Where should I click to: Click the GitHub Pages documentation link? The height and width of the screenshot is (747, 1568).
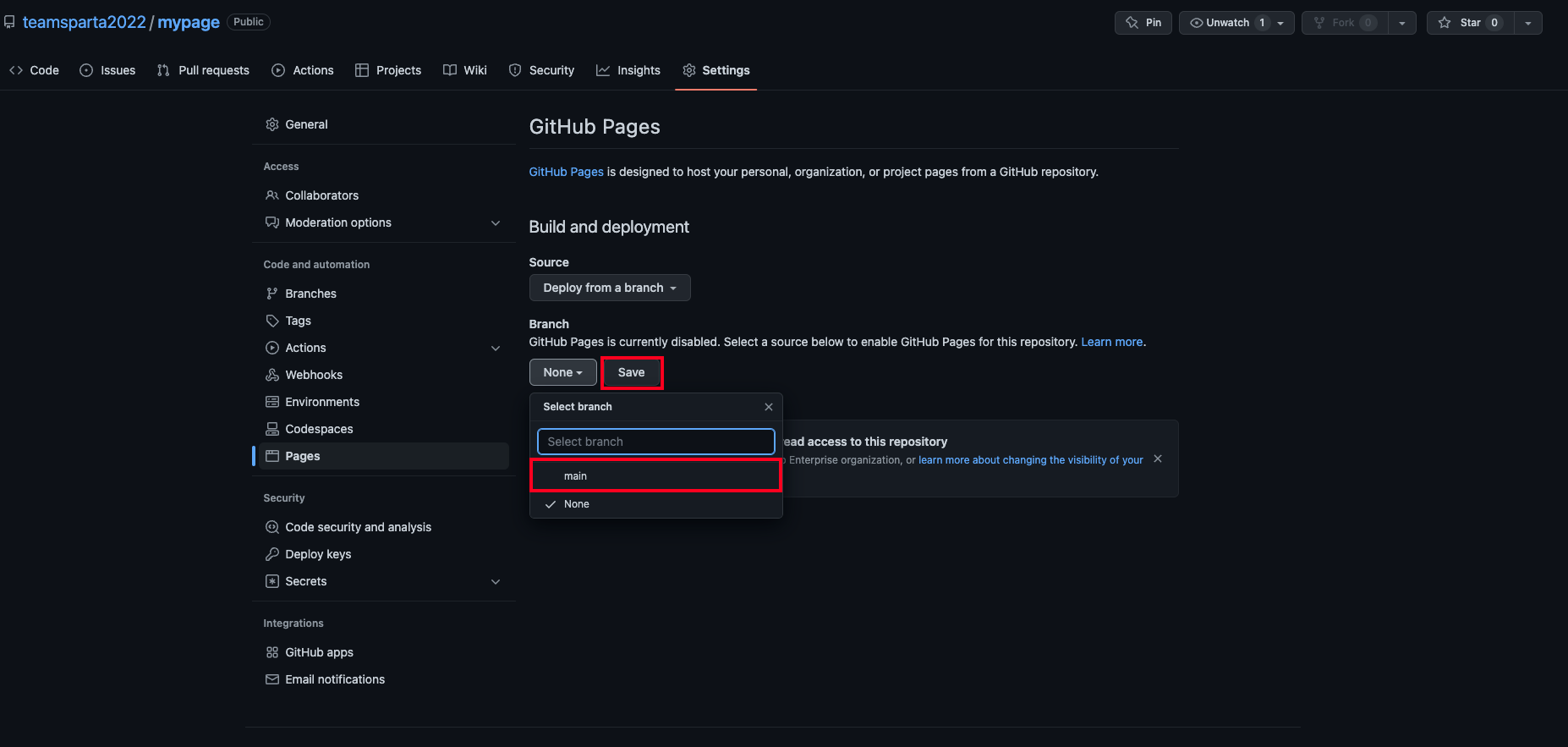coord(566,172)
